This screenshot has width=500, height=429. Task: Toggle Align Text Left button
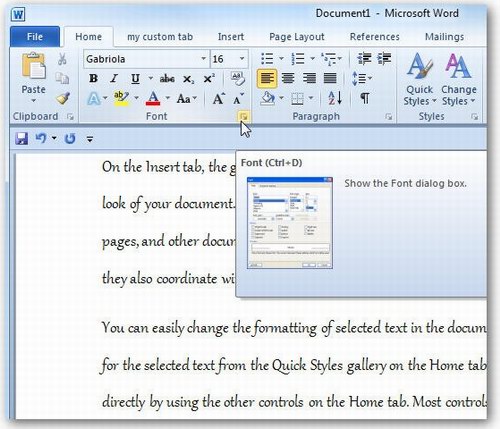(267, 79)
